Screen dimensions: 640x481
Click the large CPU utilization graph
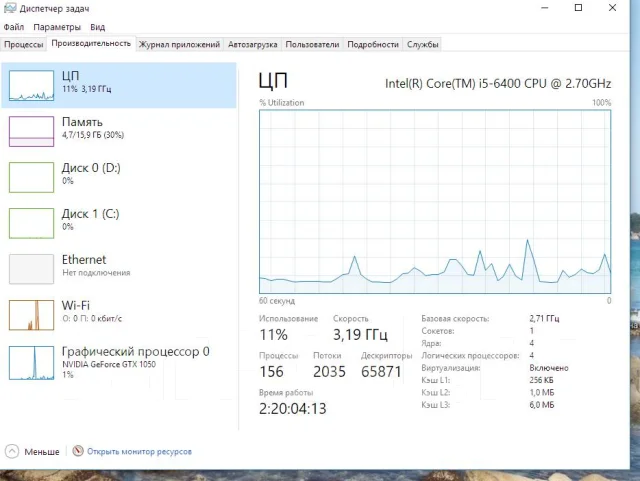435,202
